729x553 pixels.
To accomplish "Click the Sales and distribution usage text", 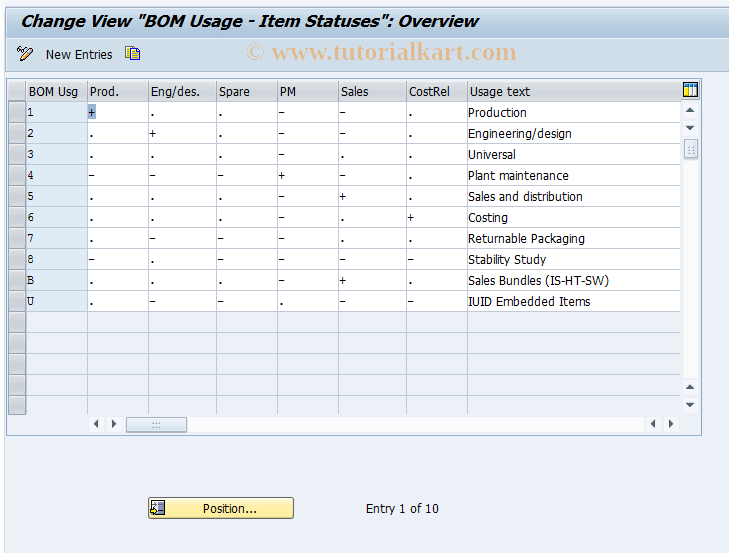I will pyautogui.click(x=525, y=196).
